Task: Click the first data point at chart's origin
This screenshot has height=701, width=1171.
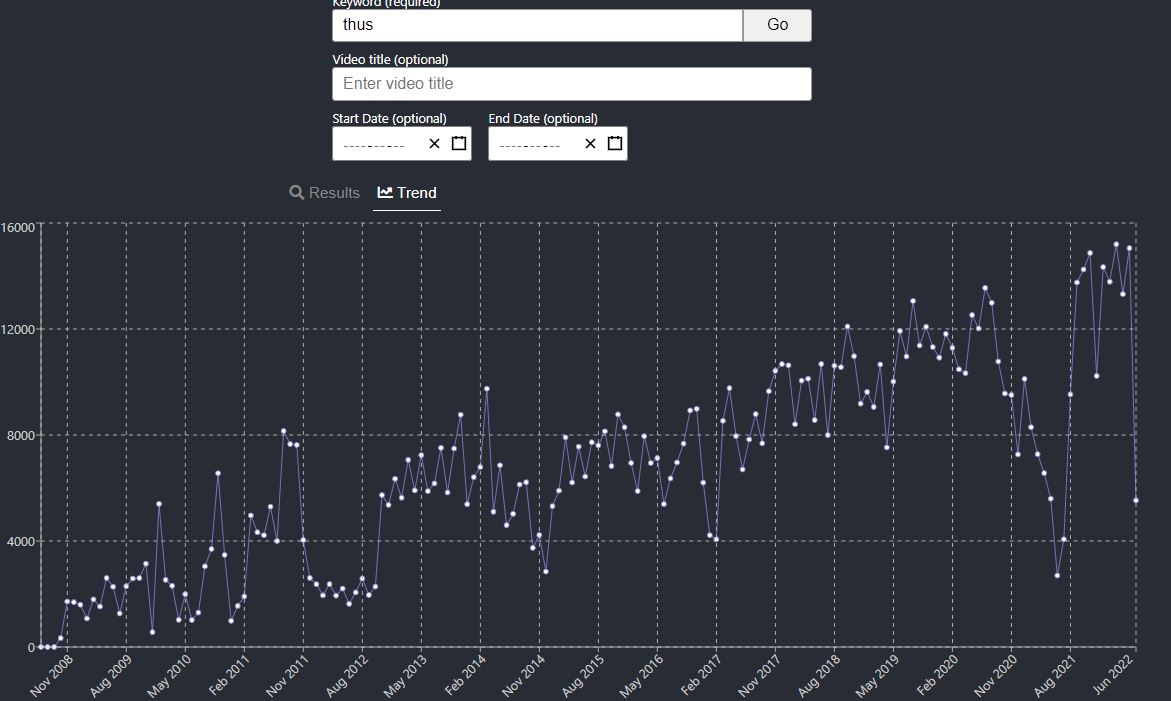Action: point(41,647)
